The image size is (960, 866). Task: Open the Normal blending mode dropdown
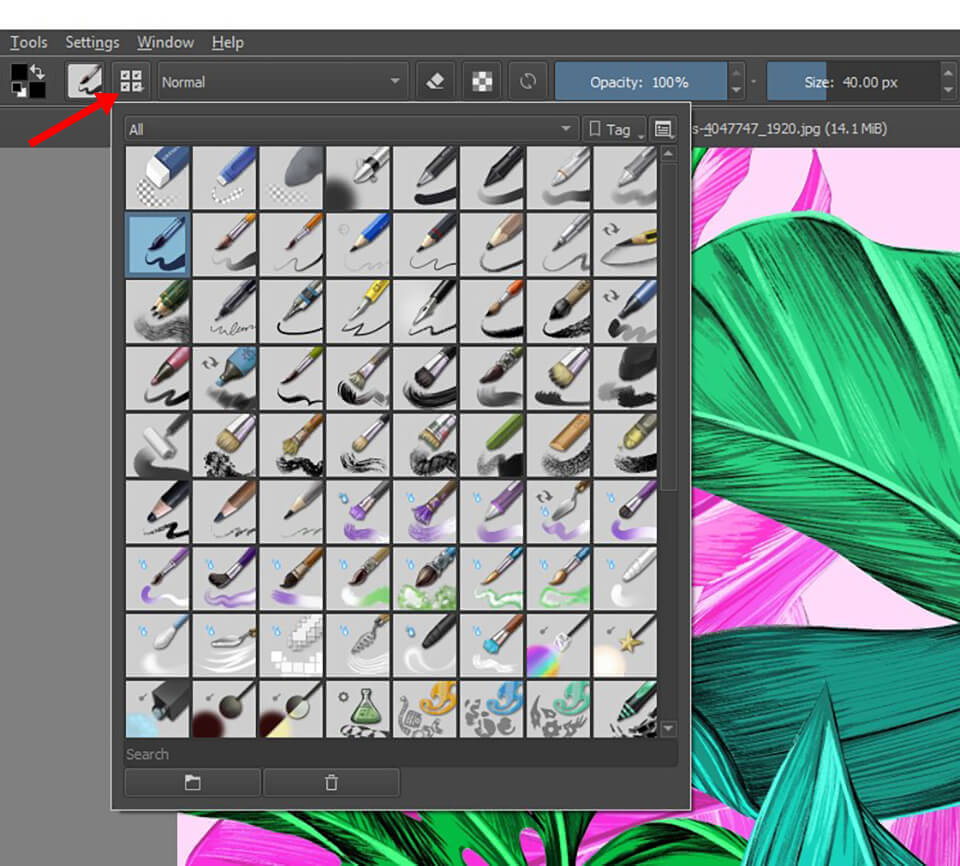pyautogui.click(x=281, y=81)
